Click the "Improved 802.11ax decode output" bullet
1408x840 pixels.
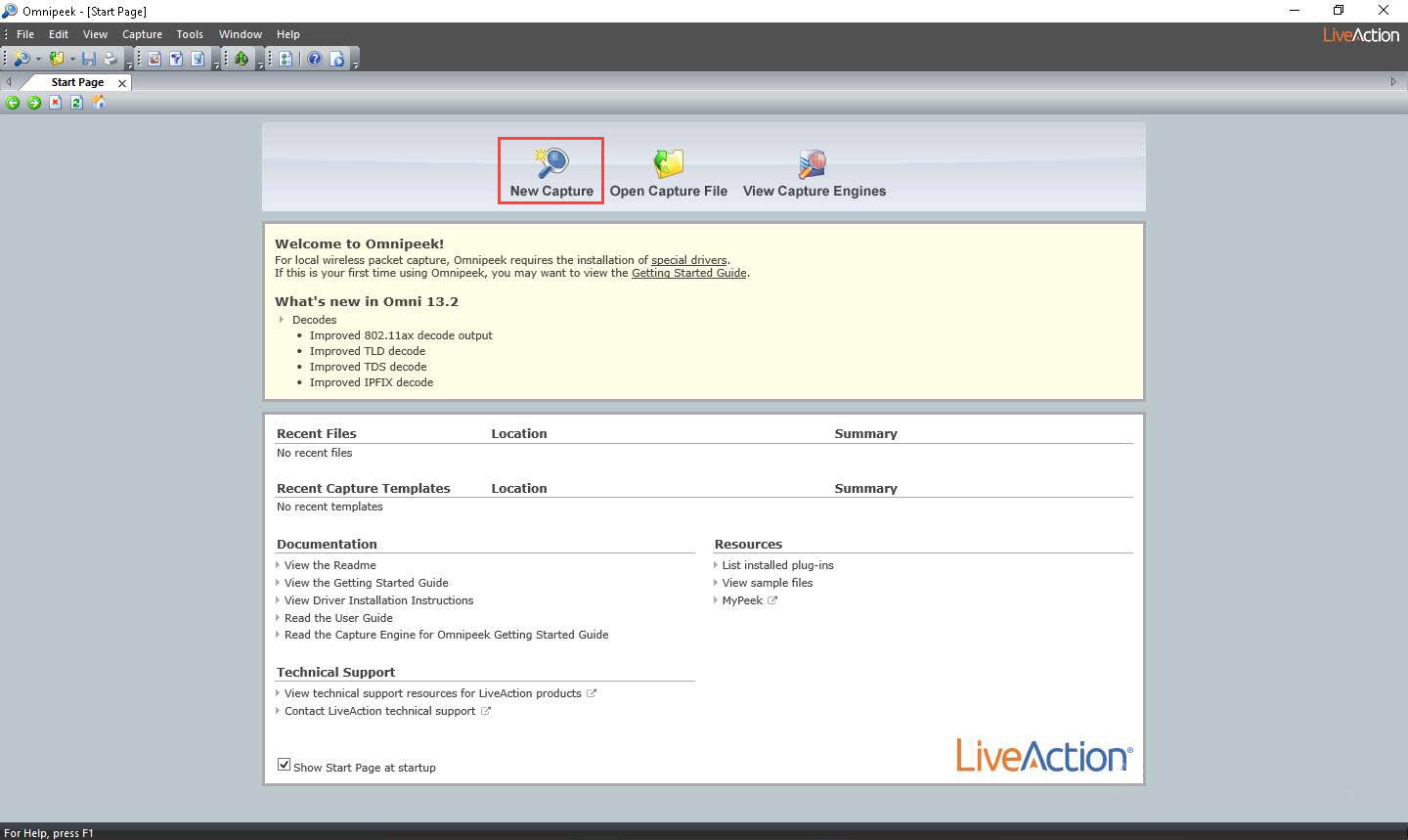[x=401, y=335]
